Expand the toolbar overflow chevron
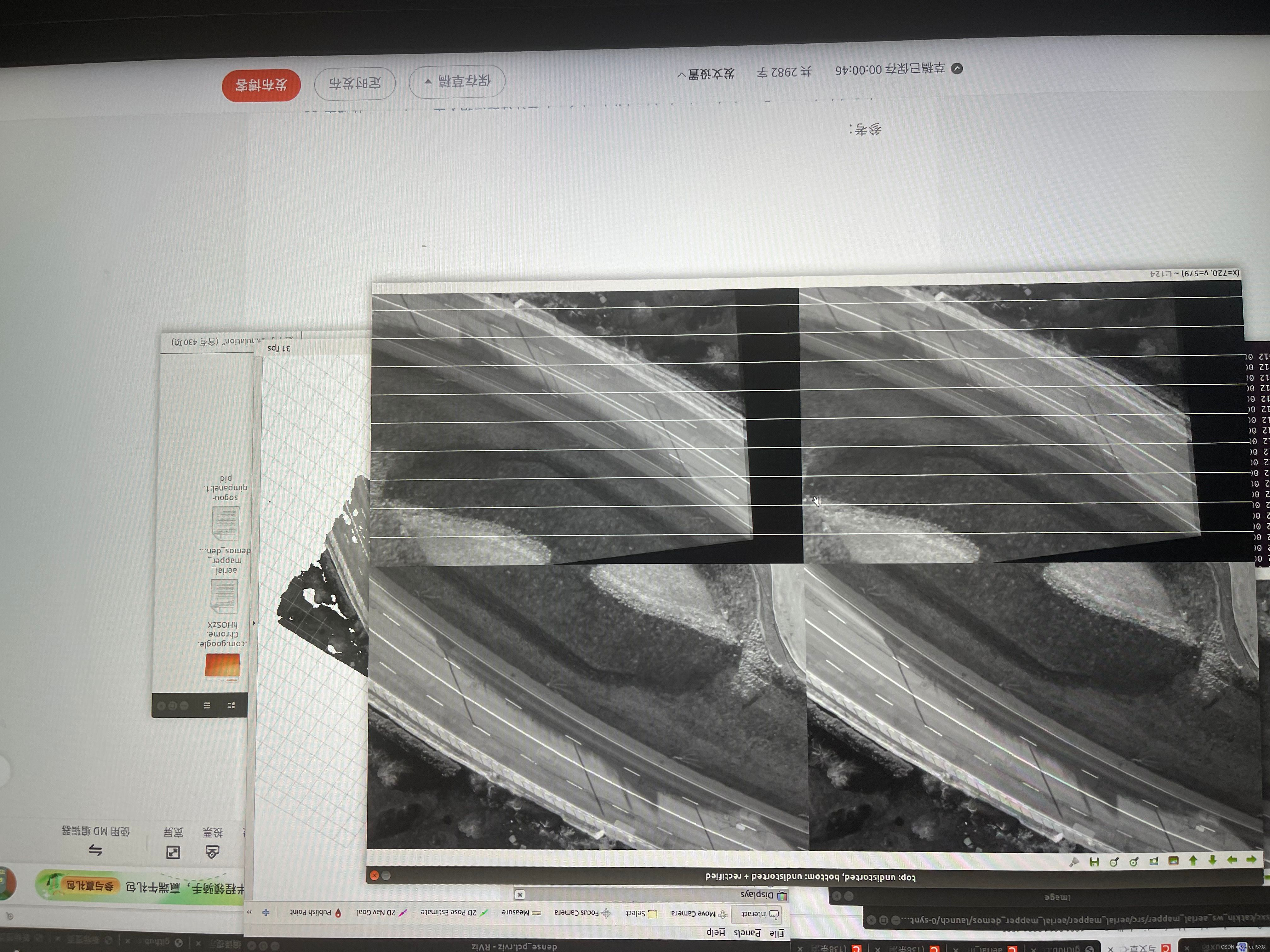Screen dimensions: 1270x952 [x=249, y=911]
